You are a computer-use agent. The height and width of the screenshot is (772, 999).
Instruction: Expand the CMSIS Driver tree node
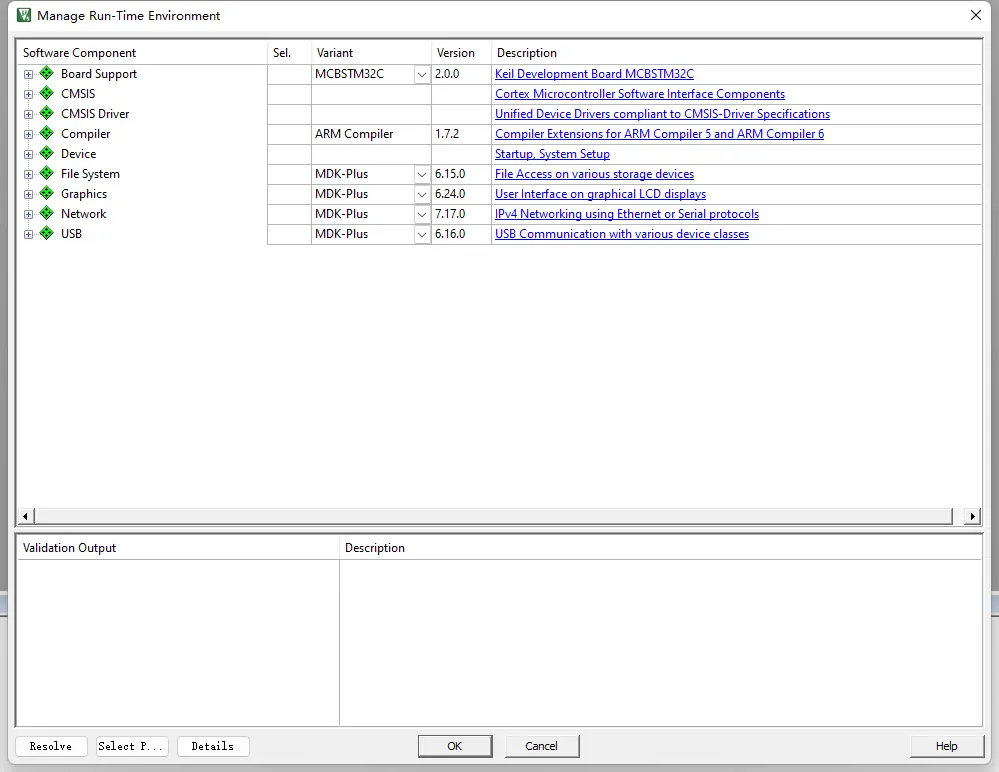[28, 115]
